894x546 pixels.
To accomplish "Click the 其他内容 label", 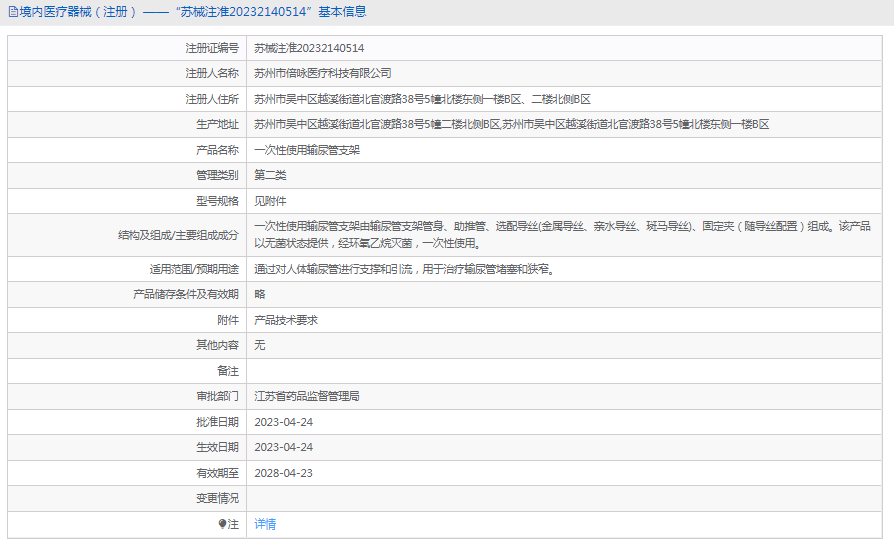I will coord(217,345).
